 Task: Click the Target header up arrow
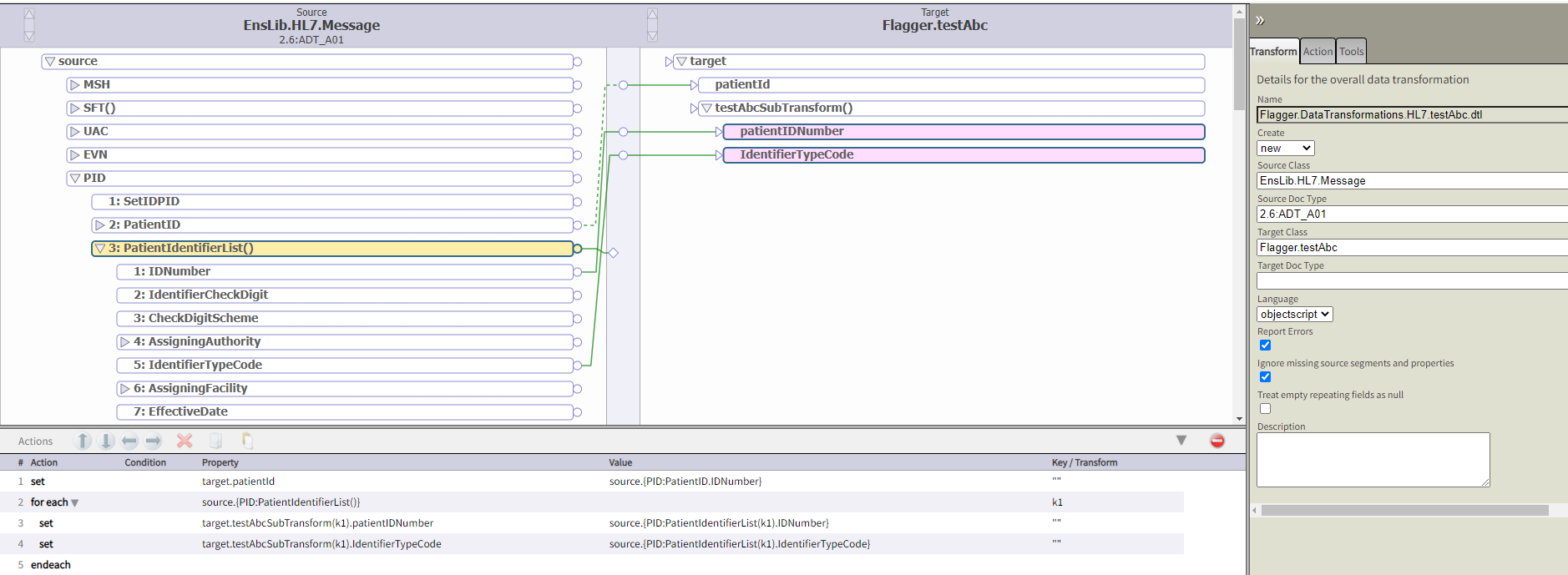(x=652, y=15)
